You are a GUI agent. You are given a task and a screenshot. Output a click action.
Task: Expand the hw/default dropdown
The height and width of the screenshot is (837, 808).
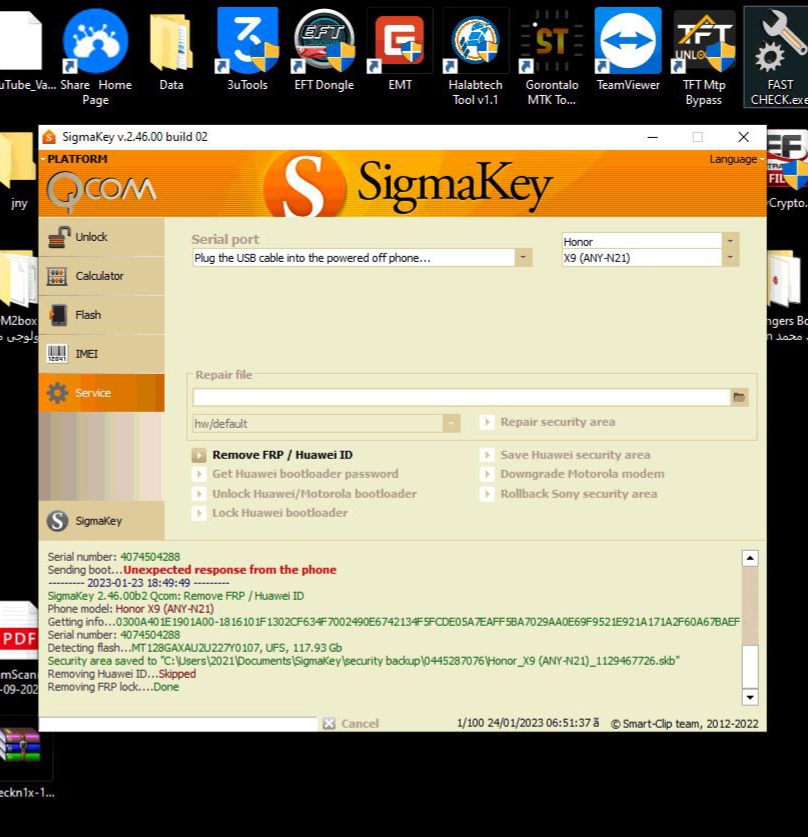coord(451,423)
